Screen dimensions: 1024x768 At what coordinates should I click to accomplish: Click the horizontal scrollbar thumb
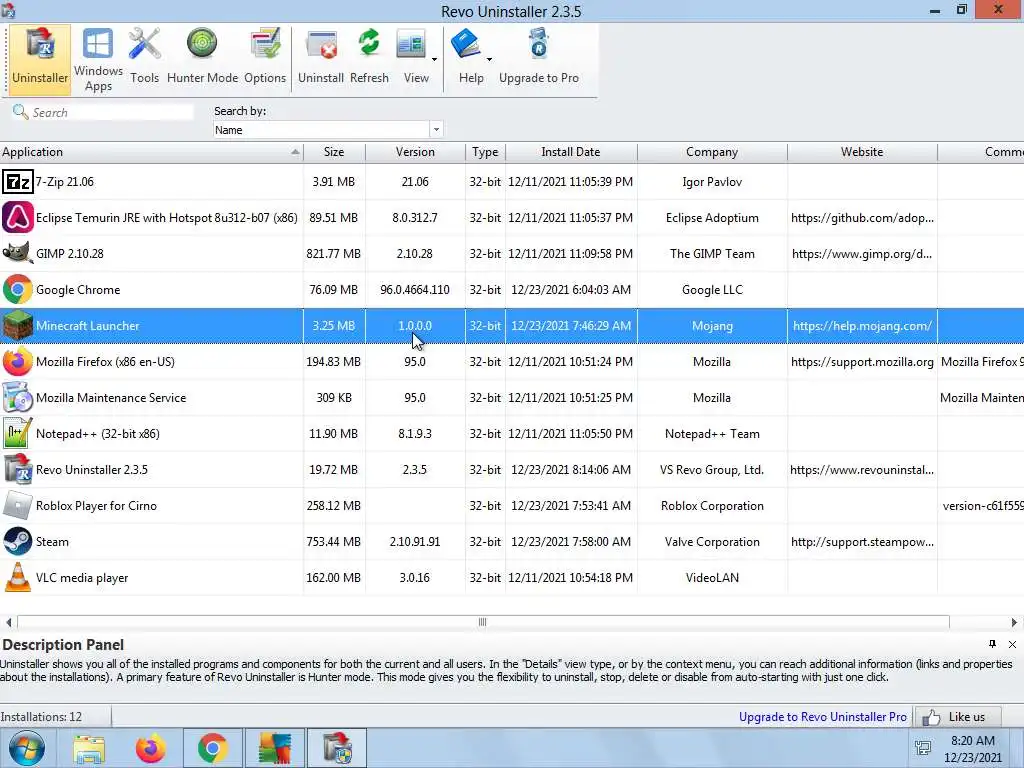483,622
